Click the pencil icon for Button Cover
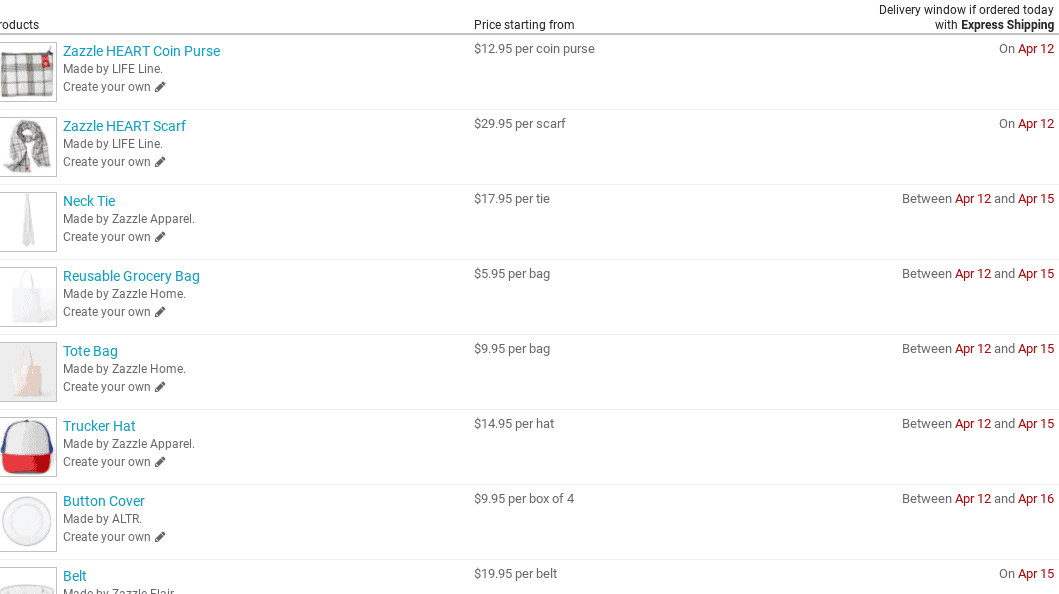Image resolution: width=1059 pixels, height=594 pixels. (160, 537)
